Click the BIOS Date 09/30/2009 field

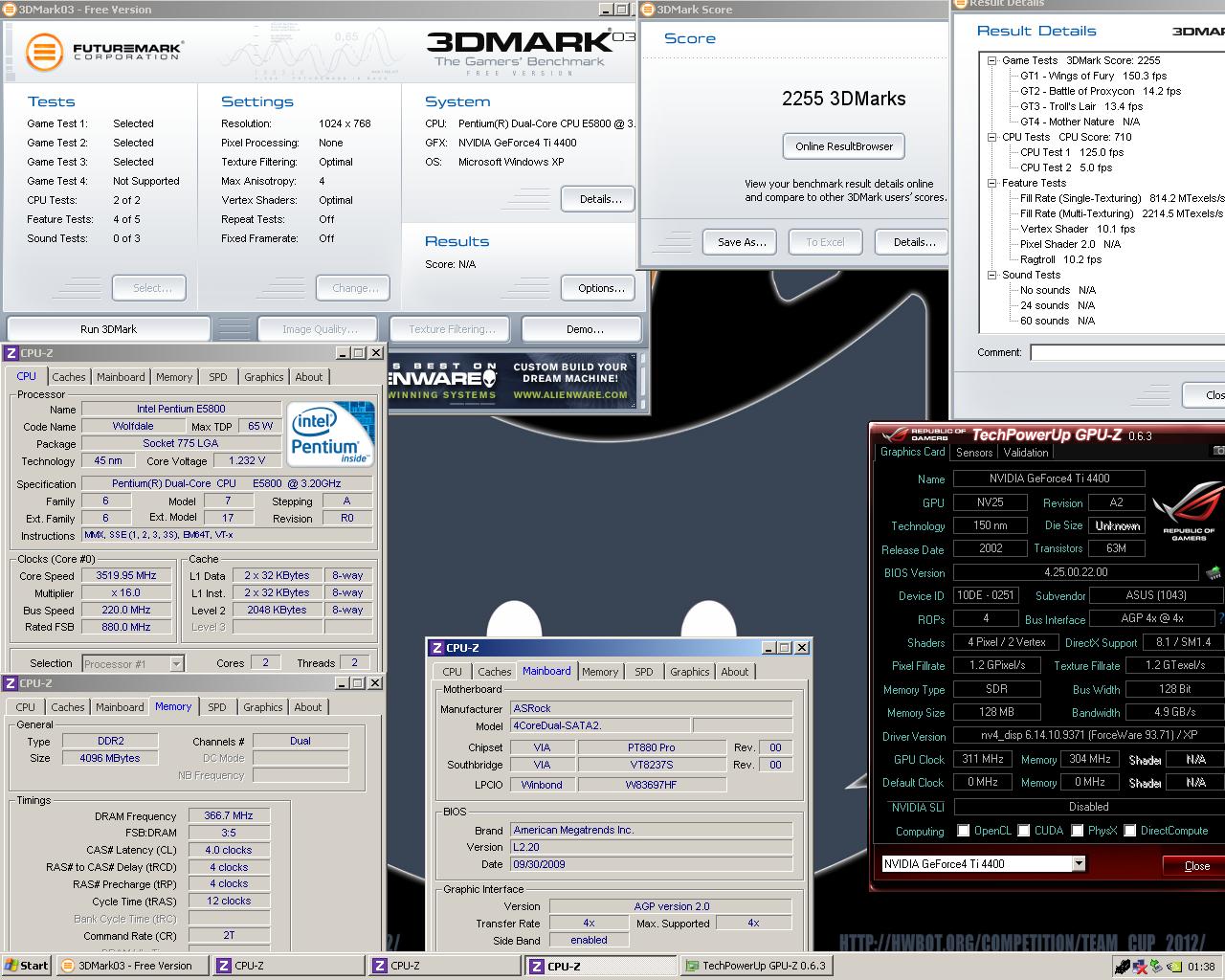tap(651, 863)
